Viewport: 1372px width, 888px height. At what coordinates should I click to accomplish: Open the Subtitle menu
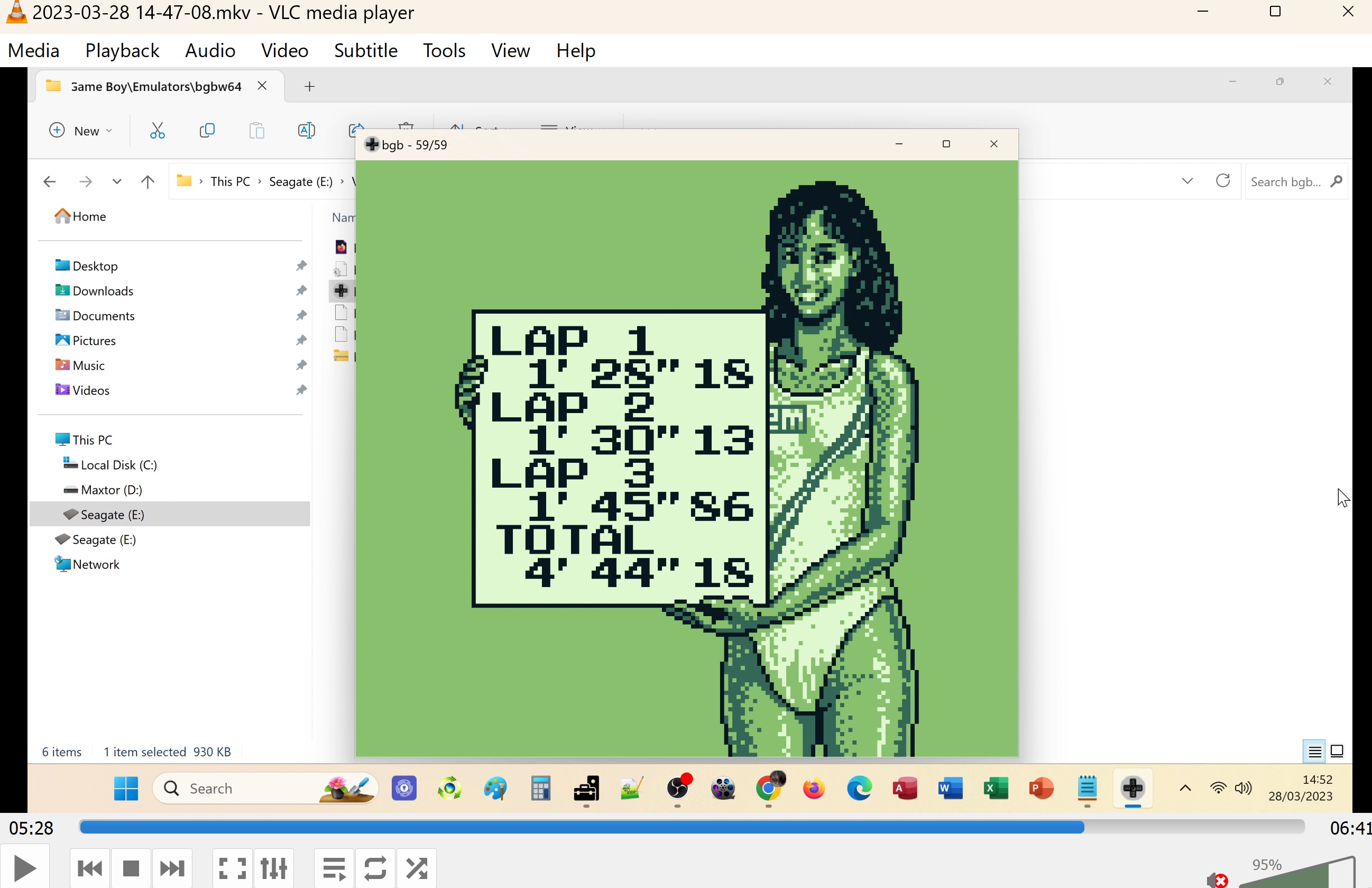365,51
